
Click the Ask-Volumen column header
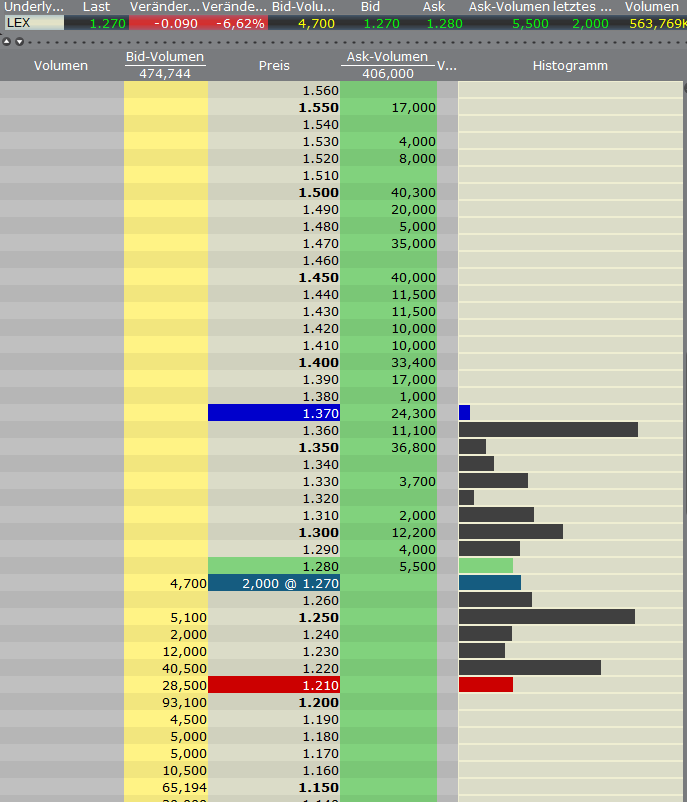pos(387,57)
